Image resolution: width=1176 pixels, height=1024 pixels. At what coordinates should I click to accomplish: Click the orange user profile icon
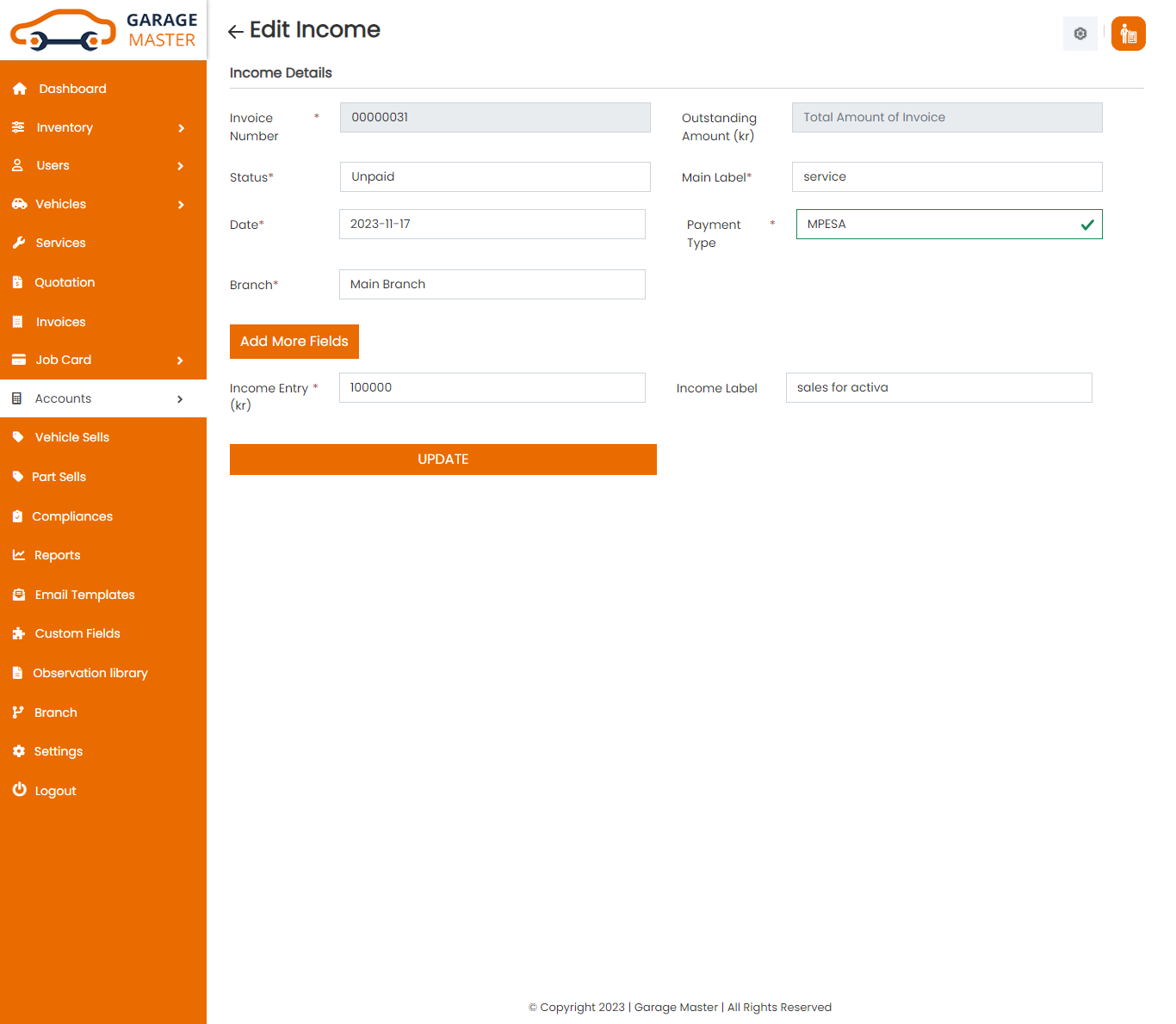pyautogui.click(x=1128, y=34)
